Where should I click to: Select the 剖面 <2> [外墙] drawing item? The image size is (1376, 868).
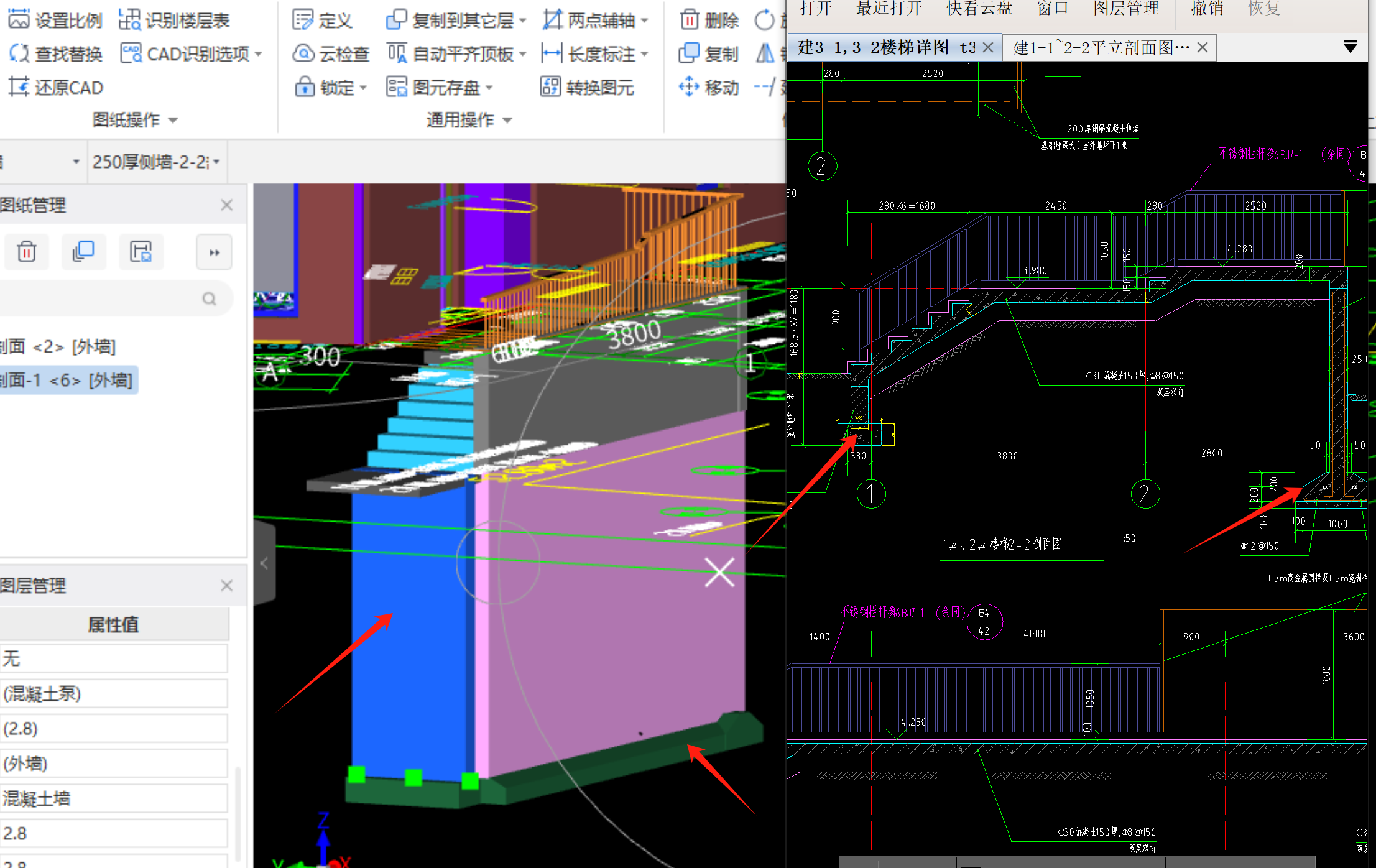[x=58, y=346]
